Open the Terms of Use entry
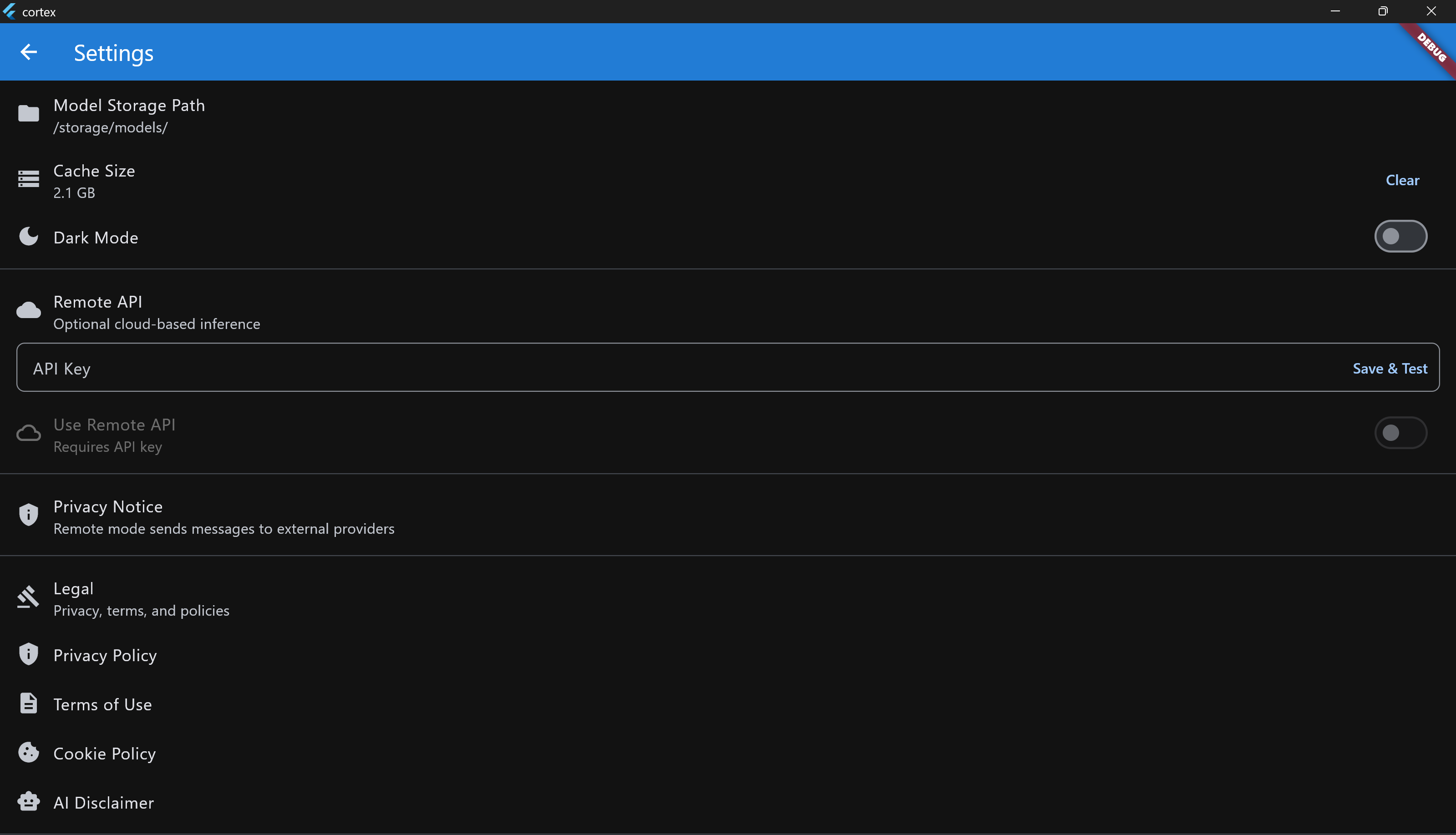 pyautogui.click(x=103, y=704)
